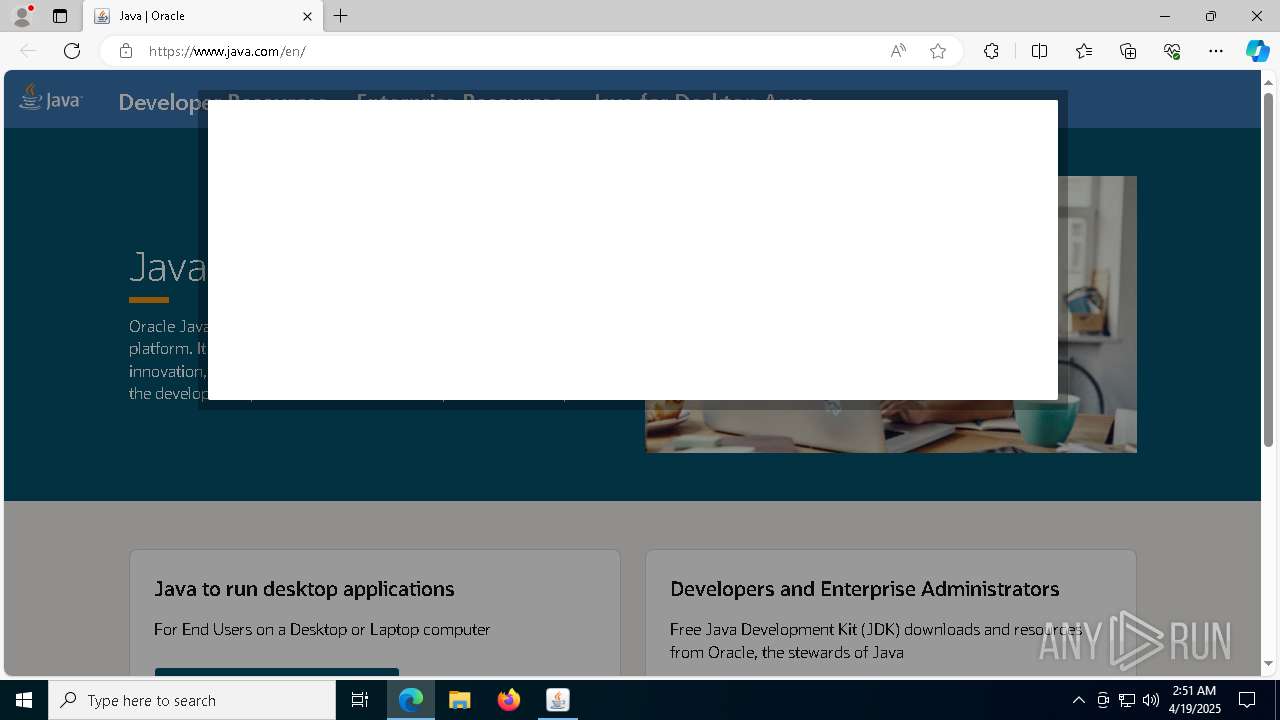Open the clock and date flyout
Screen dimensions: 1280x720
point(1194,700)
